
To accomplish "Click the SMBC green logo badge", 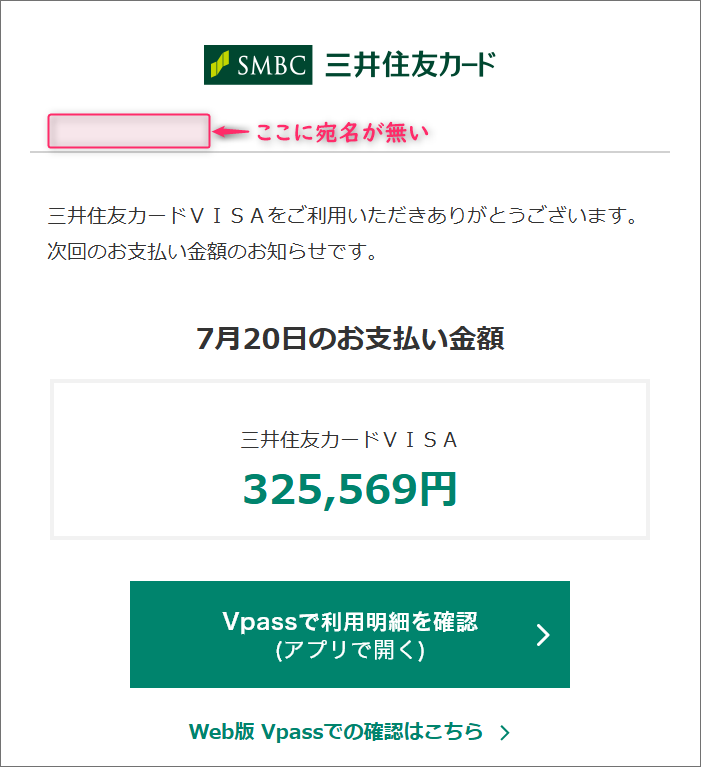I will click(x=258, y=65).
